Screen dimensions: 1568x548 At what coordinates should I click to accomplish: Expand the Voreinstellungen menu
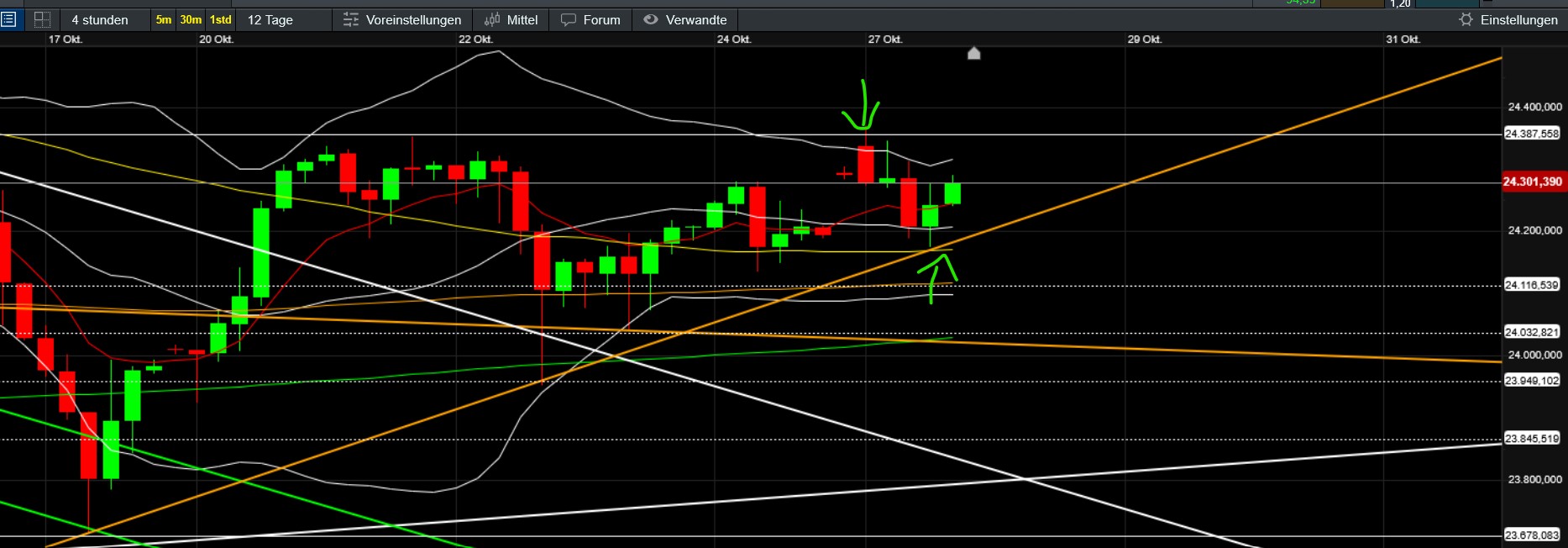(x=402, y=19)
